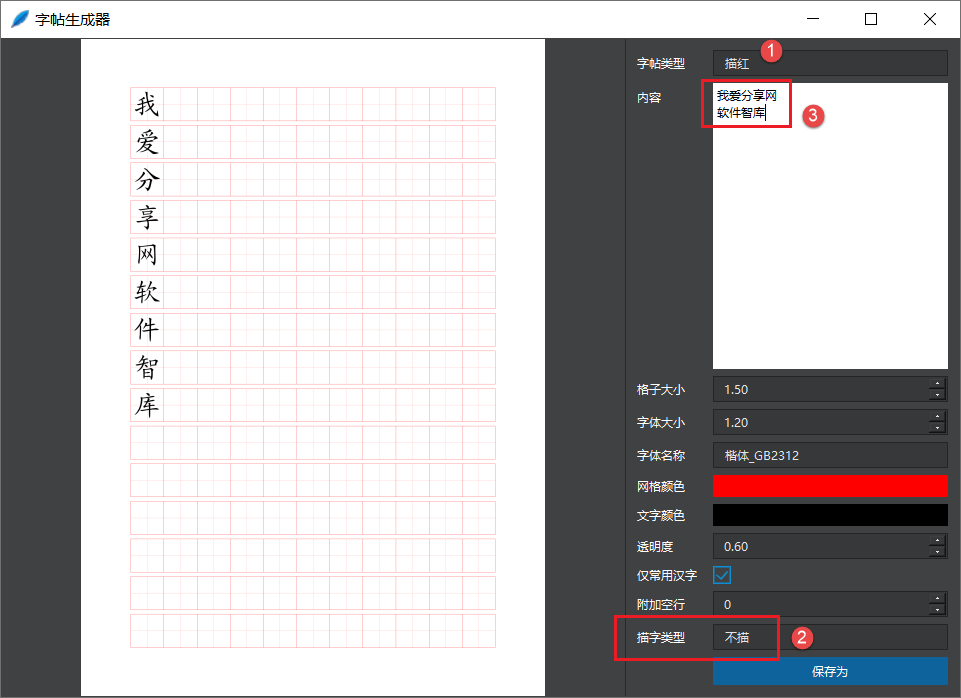
Task: Decrease 透明度 with the spinner arrow
Action: (938, 551)
